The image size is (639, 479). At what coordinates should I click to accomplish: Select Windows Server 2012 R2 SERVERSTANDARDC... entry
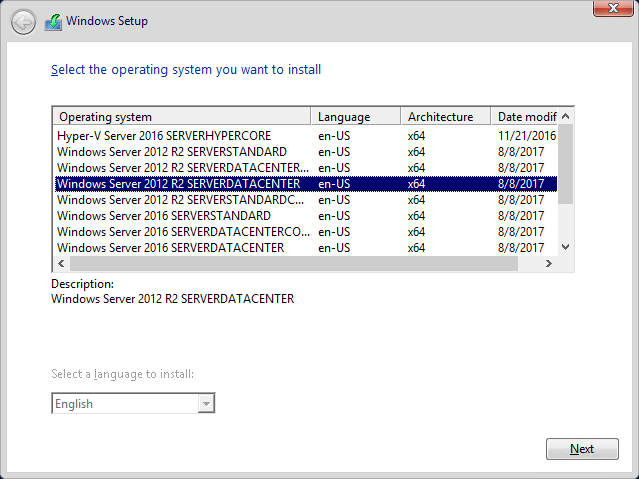pyautogui.click(x=306, y=200)
